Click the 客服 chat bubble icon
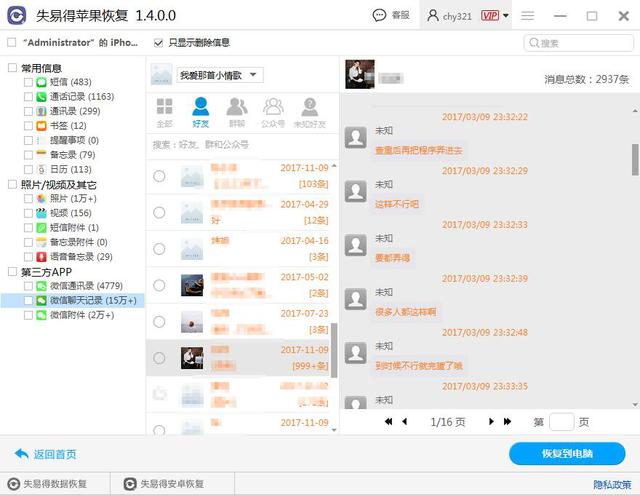Viewport: 640px width, 495px height. [379, 16]
